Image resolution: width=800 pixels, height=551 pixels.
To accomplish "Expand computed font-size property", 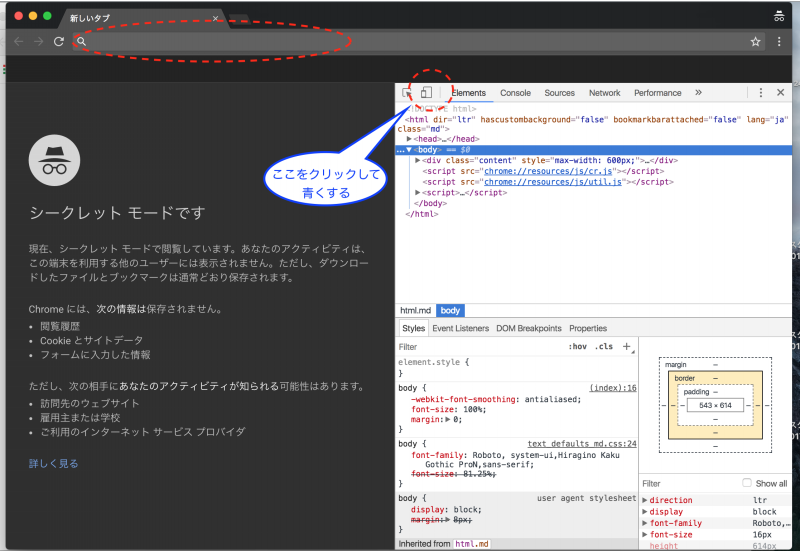I will click(x=645, y=535).
